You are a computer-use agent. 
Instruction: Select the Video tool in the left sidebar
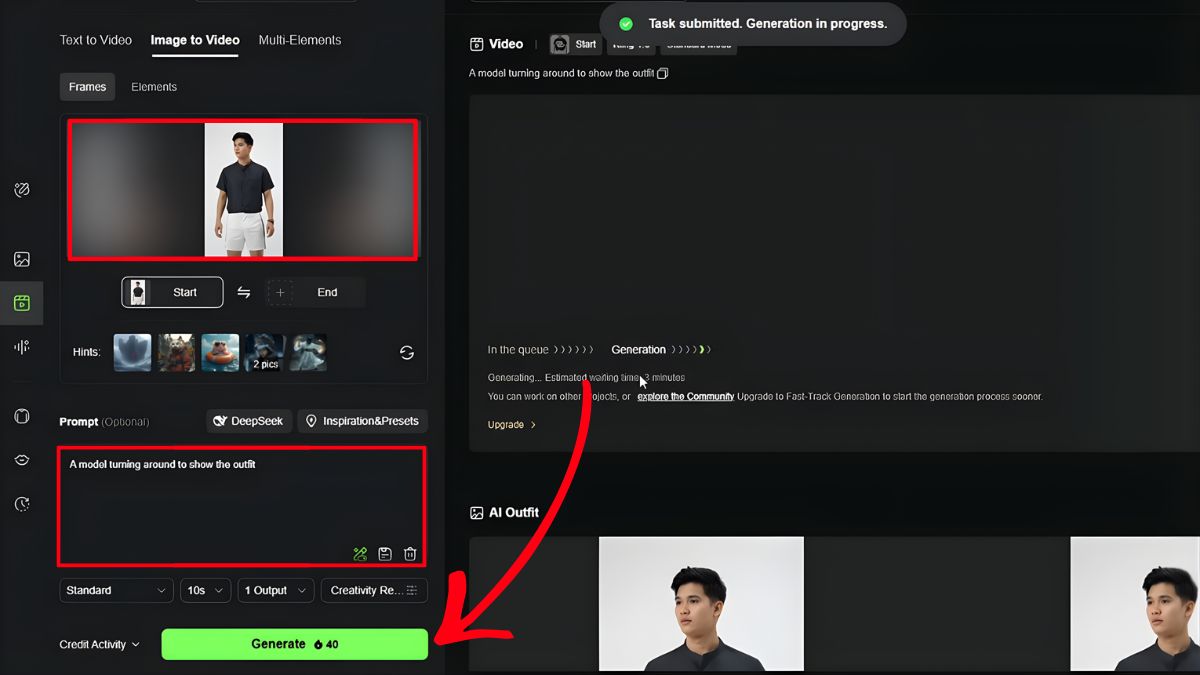point(22,304)
